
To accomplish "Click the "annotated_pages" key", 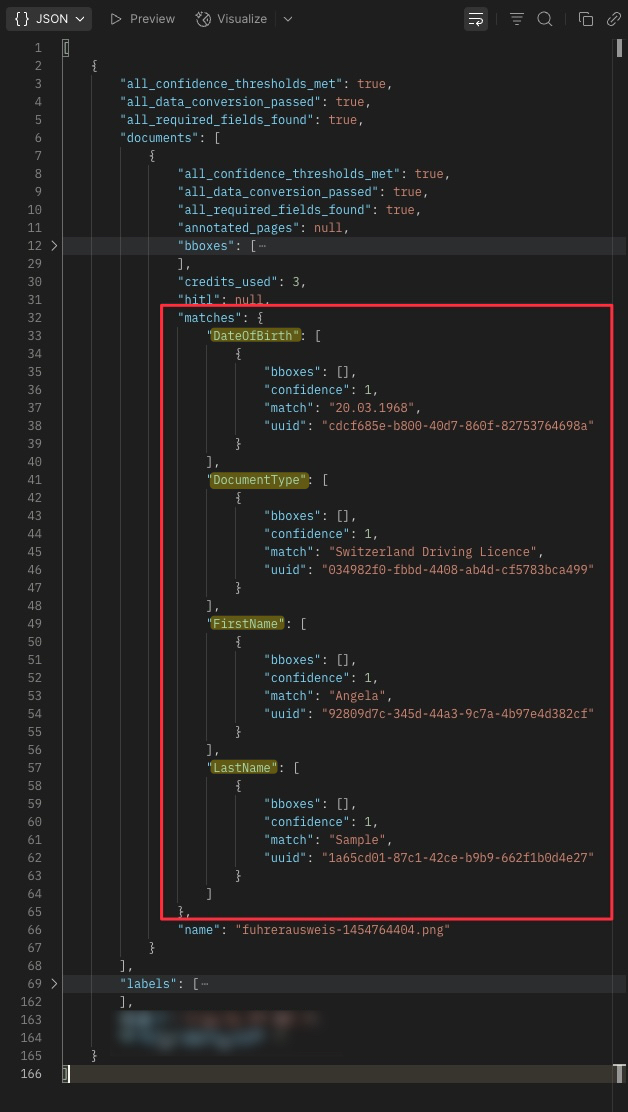I will tap(238, 228).
